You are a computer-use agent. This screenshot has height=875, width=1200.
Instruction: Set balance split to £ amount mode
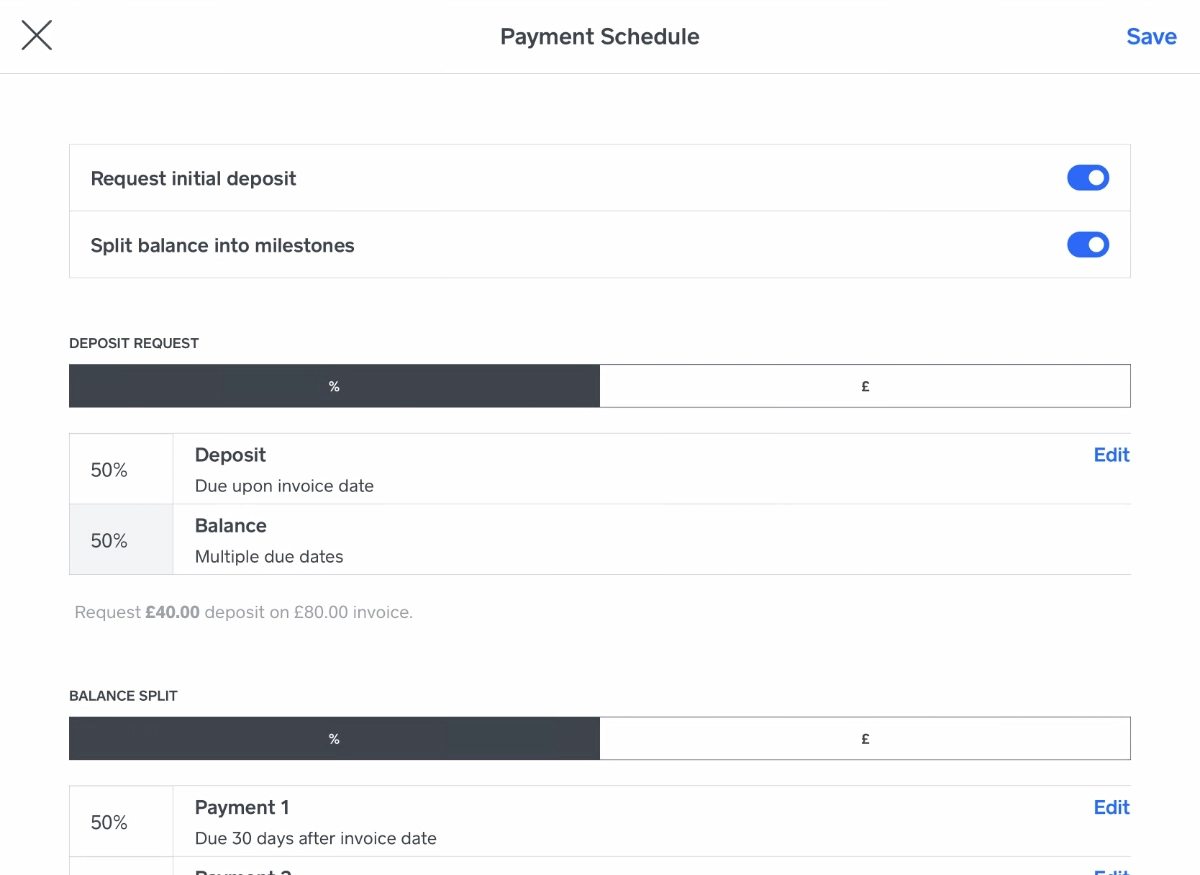pos(865,738)
